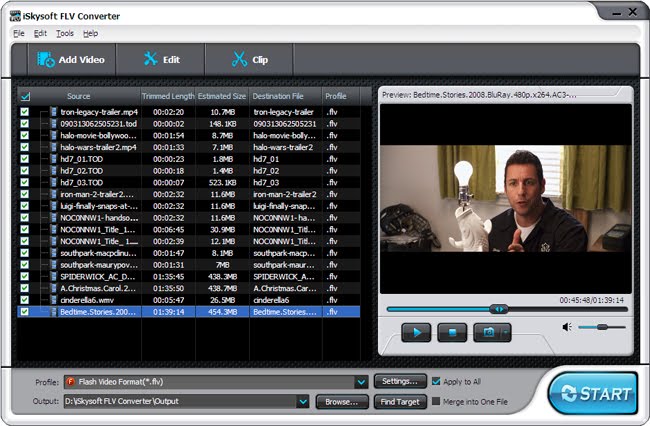Uncheck tron-legacy-trailer.mp4 checkbox
Viewport: 650px width, 426px height.
coord(24,112)
